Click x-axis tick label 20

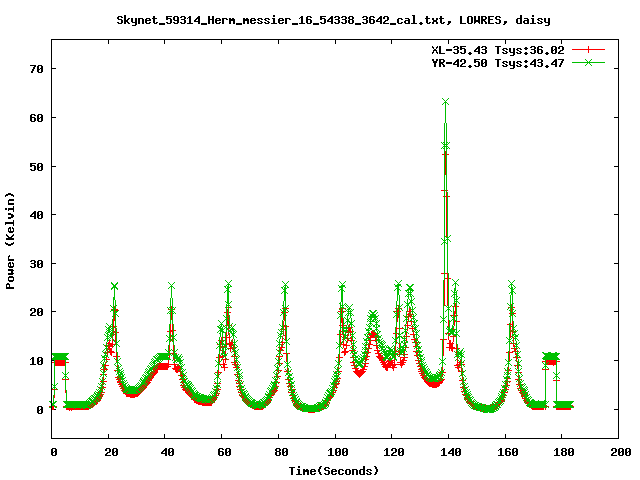[x=111, y=452]
